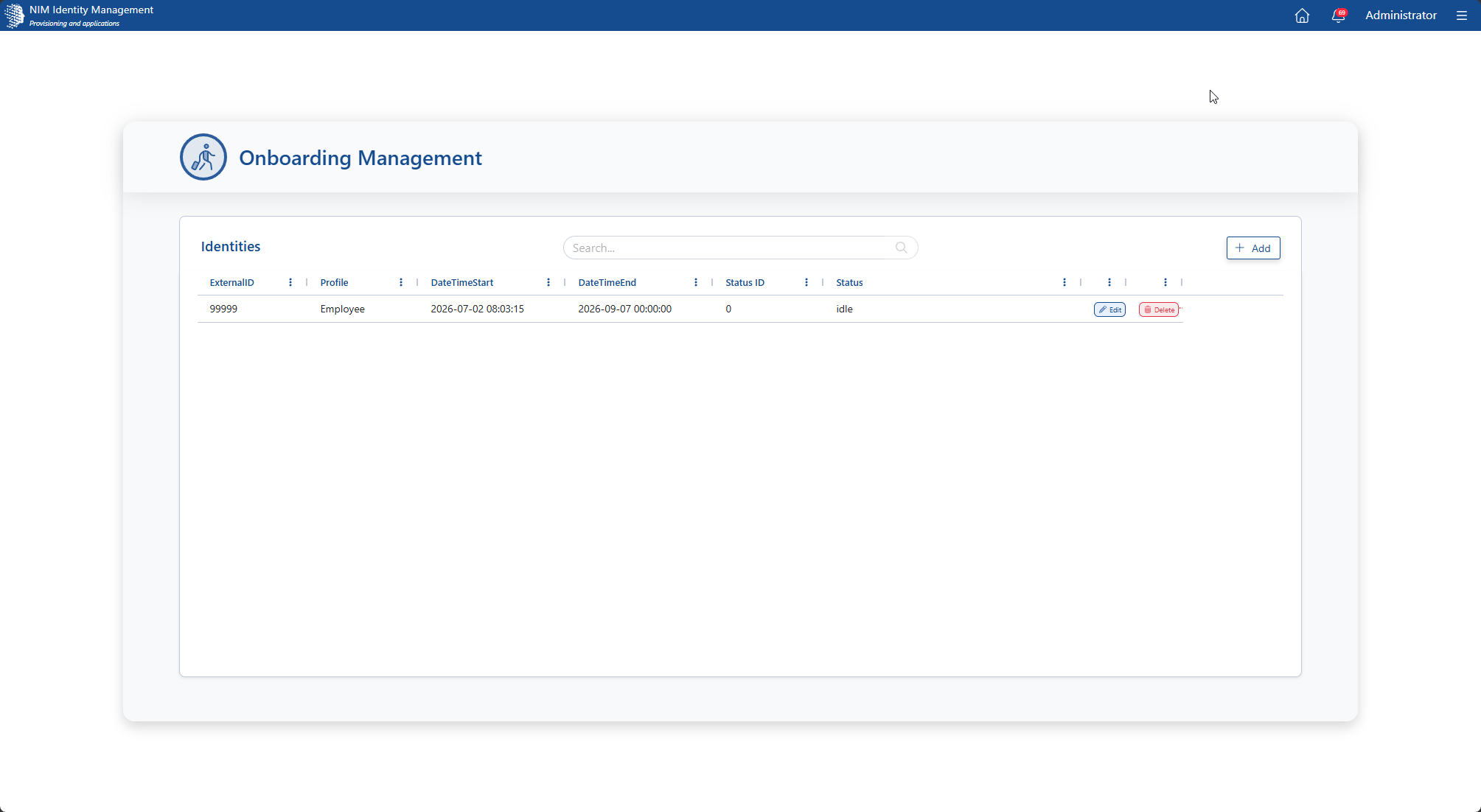Delete the identity 99999 row
The width and height of the screenshot is (1481, 812).
coord(1159,309)
